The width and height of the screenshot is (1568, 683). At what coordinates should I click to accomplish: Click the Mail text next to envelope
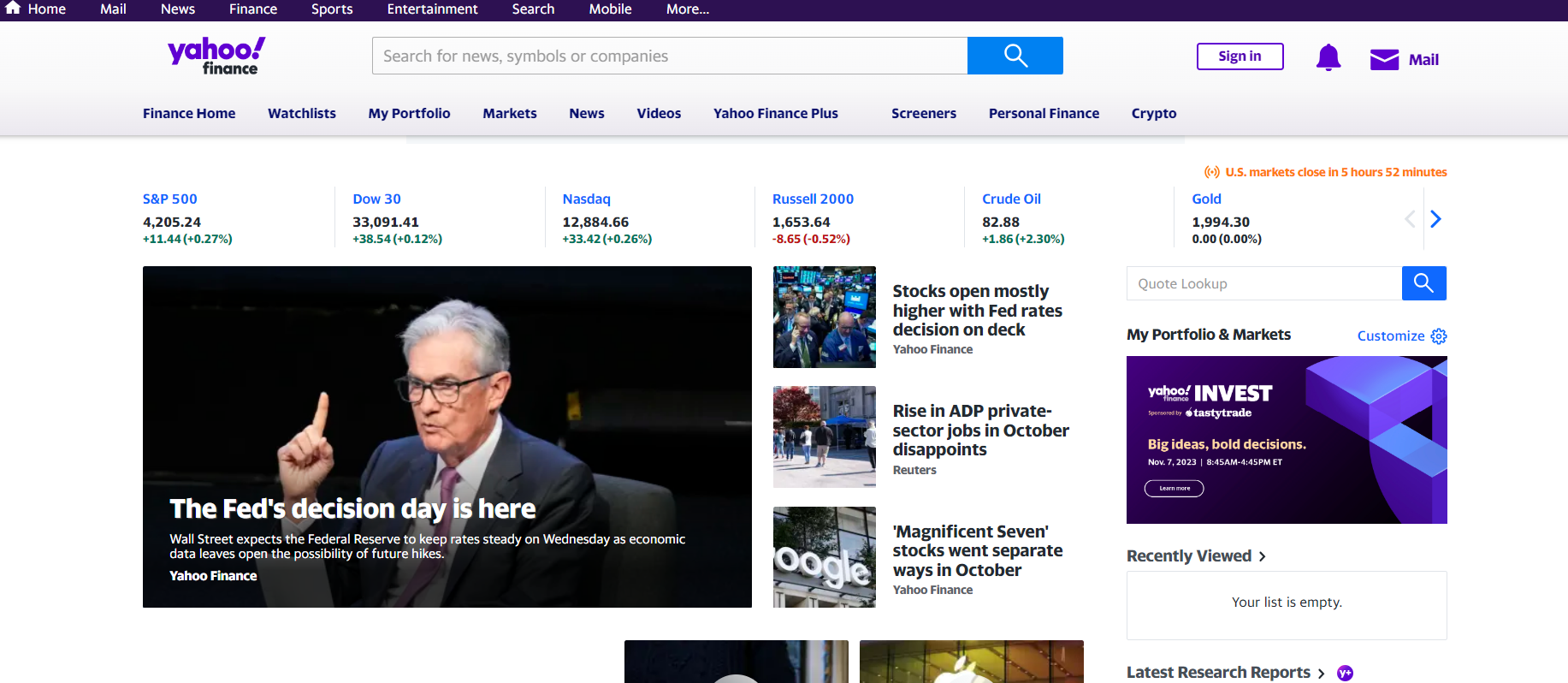(1423, 60)
